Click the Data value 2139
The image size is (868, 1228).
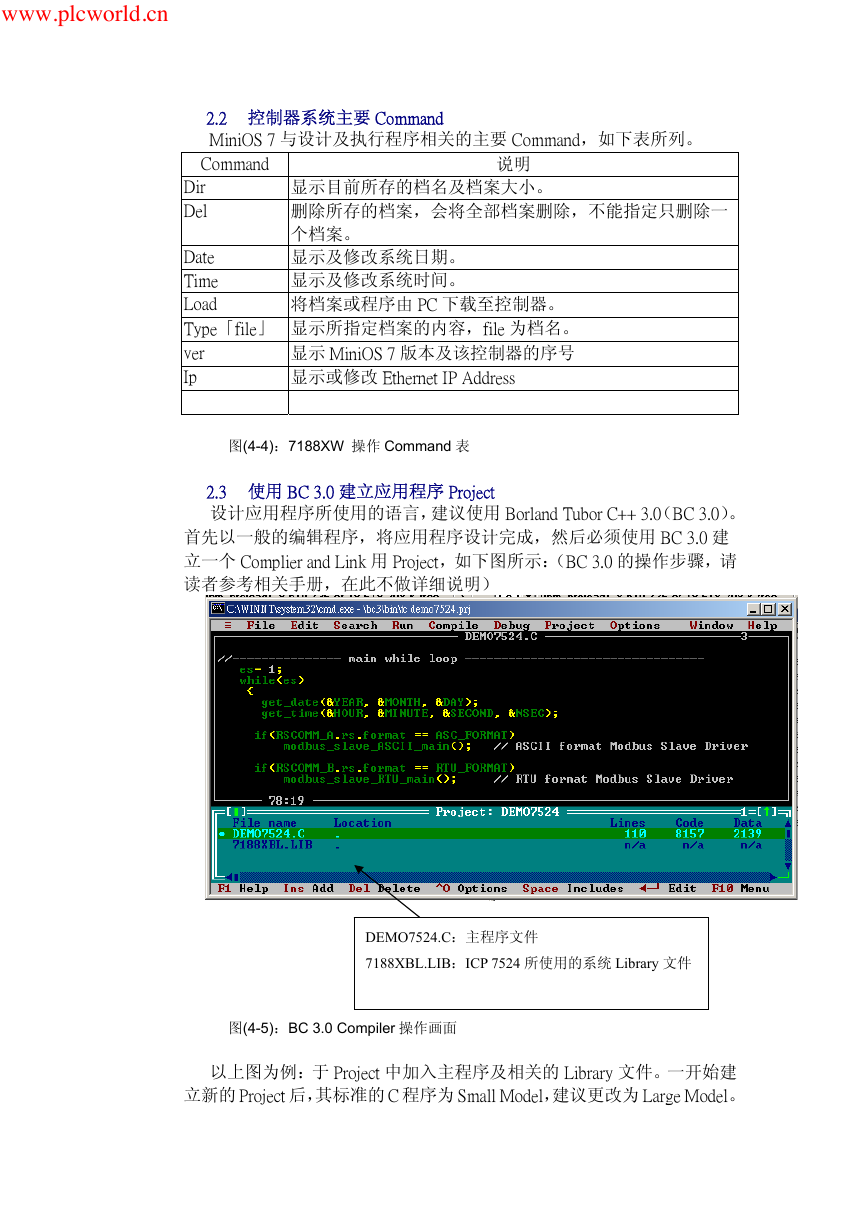point(747,833)
